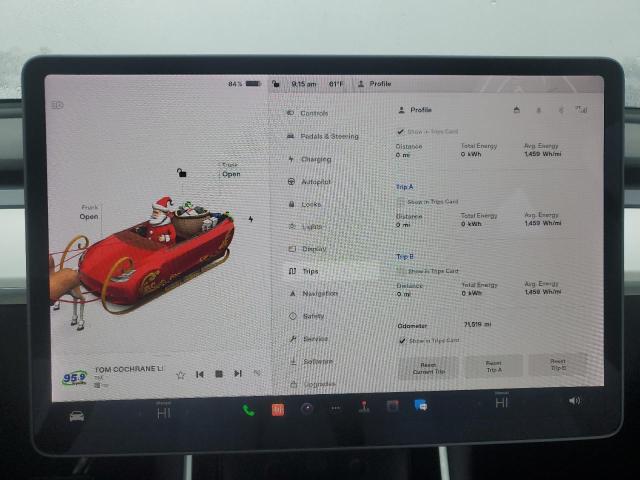The height and width of the screenshot is (480, 640).
Task: Open the Lights menu
Action: pos(306,227)
